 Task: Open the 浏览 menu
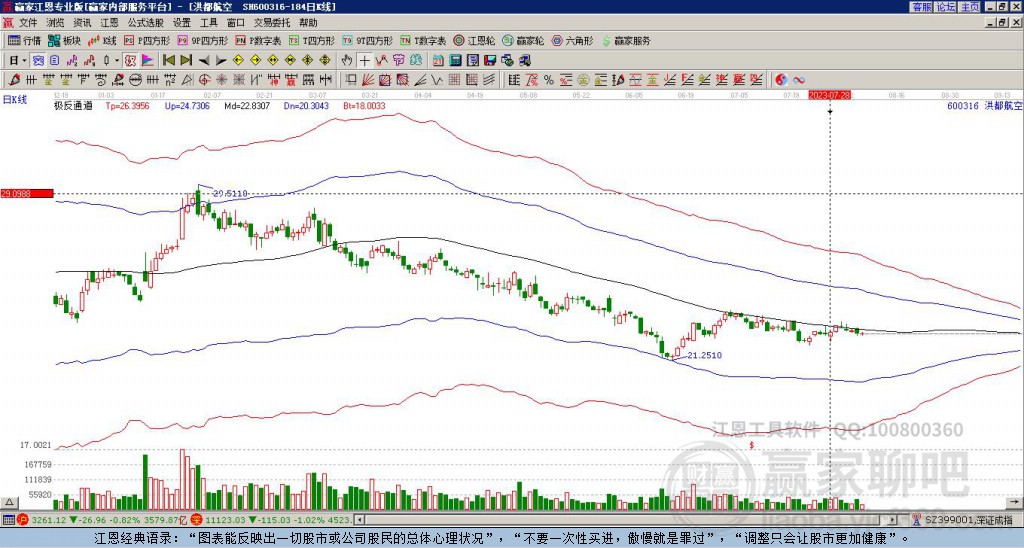pyautogui.click(x=56, y=23)
